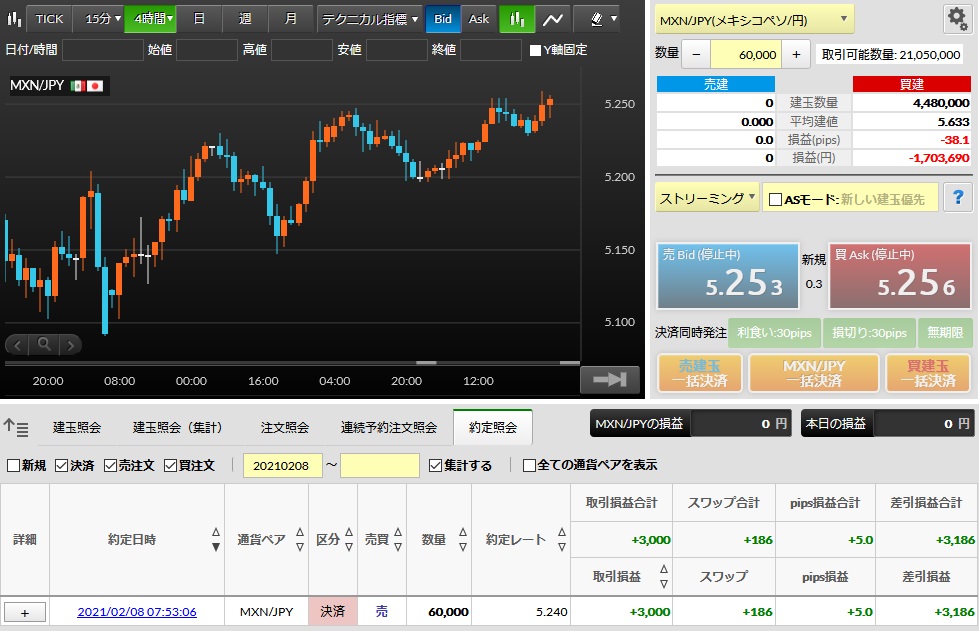Click the 日付/時間 field above chart
Image resolution: width=979 pixels, height=631 pixels.
point(103,50)
